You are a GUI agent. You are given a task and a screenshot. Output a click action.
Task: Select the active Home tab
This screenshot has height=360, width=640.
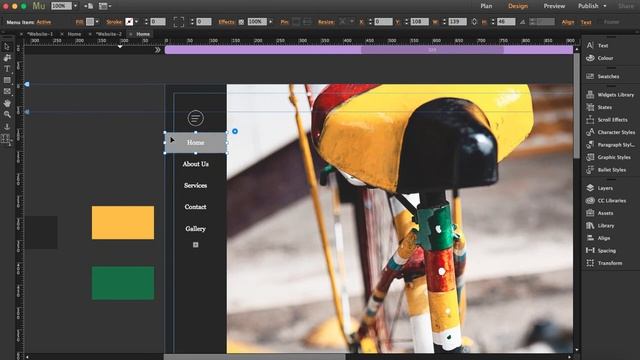point(143,34)
